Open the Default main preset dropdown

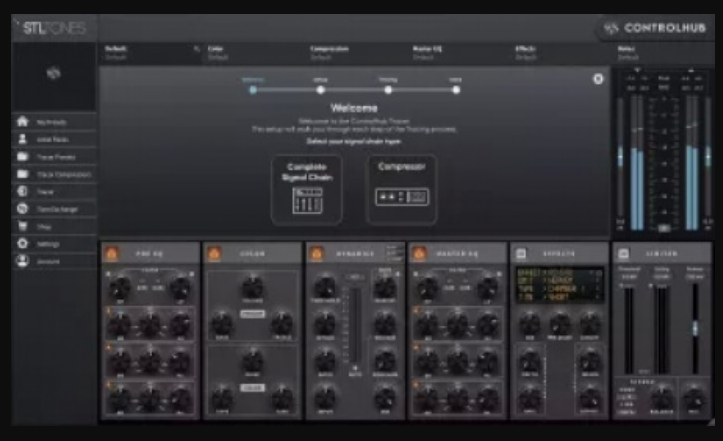151,53
